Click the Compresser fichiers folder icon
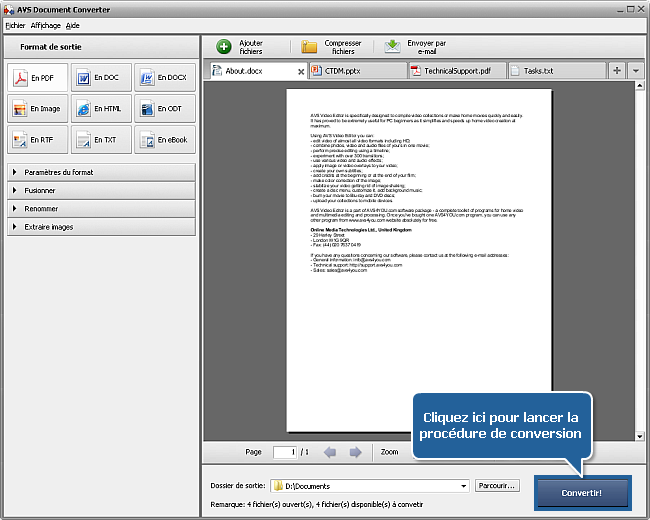 coord(309,47)
